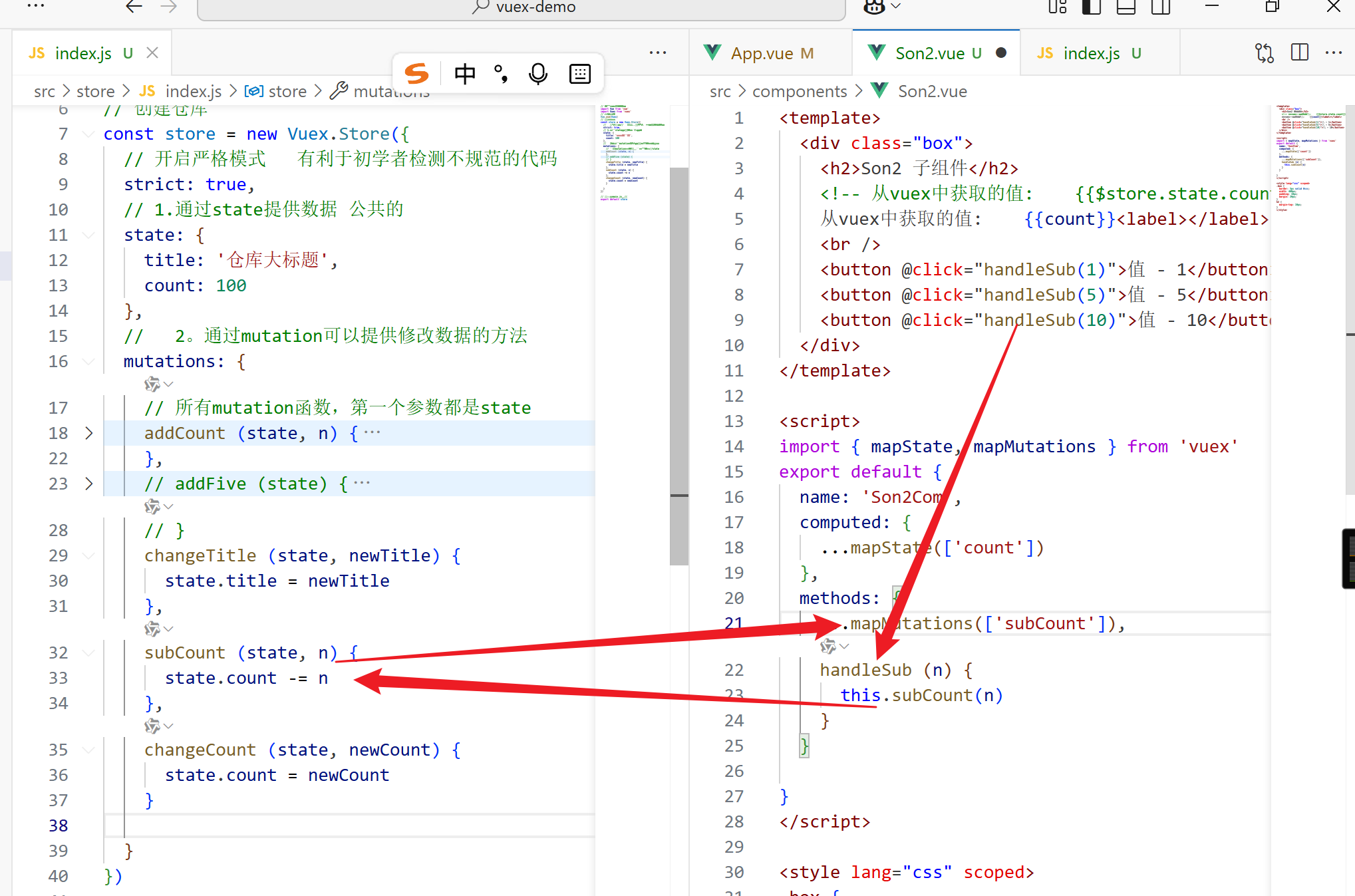This screenshot has width=1355, height=896.
Task: Click the left editor vertical scrollbar thumb
Action: click(678, 366)
